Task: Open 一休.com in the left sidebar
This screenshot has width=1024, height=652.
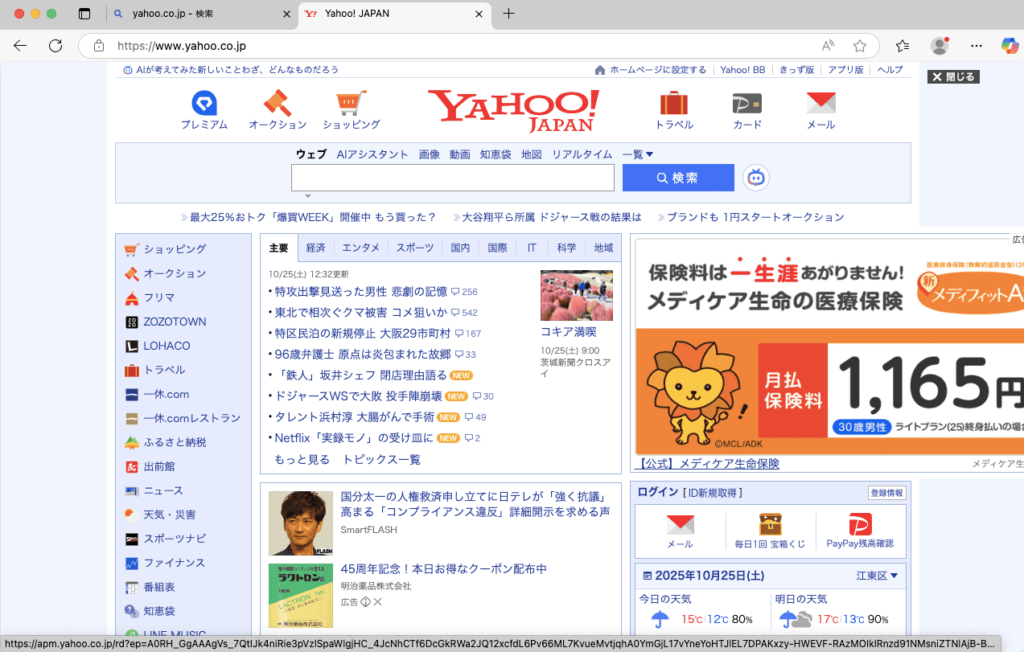Action: coord(166,394)
